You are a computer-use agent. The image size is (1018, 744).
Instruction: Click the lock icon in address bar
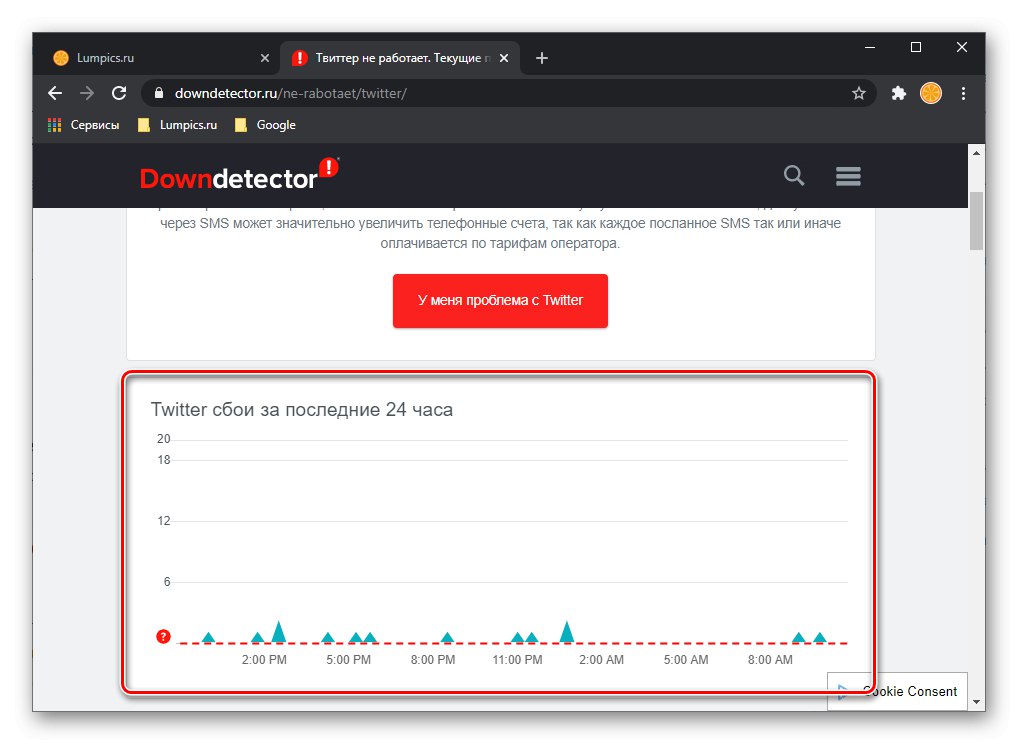[158, 93]
